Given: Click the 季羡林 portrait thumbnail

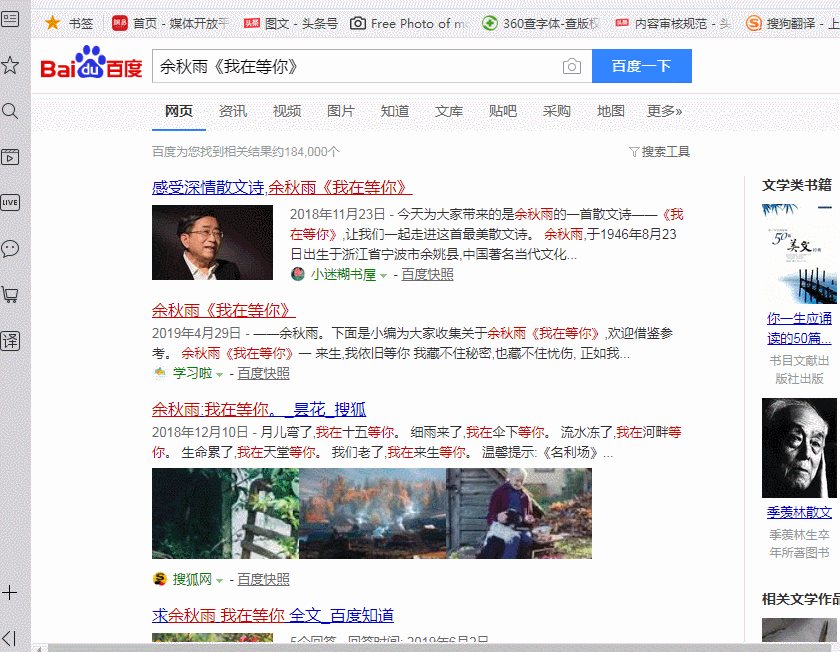Looking at the screenshot, I should point(799,448).
